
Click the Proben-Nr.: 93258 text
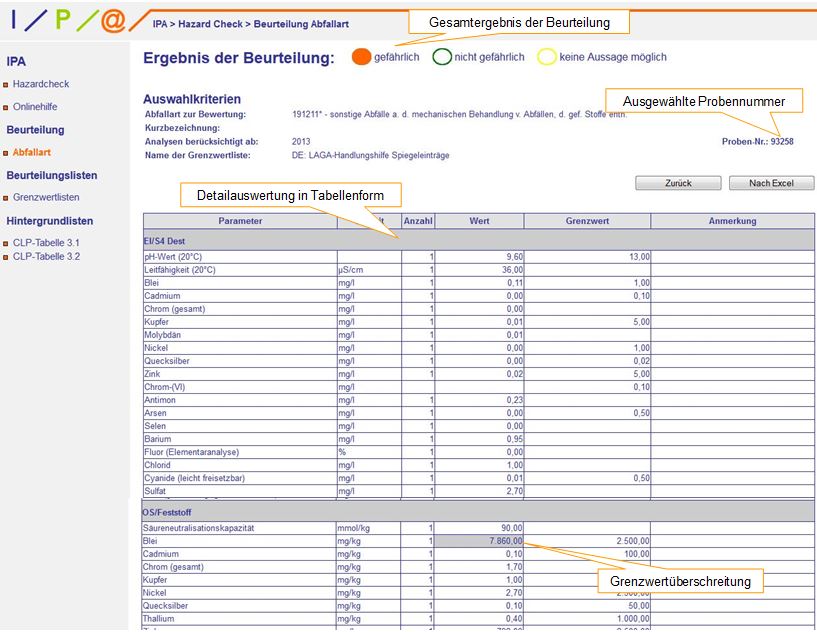click(757, 141)
